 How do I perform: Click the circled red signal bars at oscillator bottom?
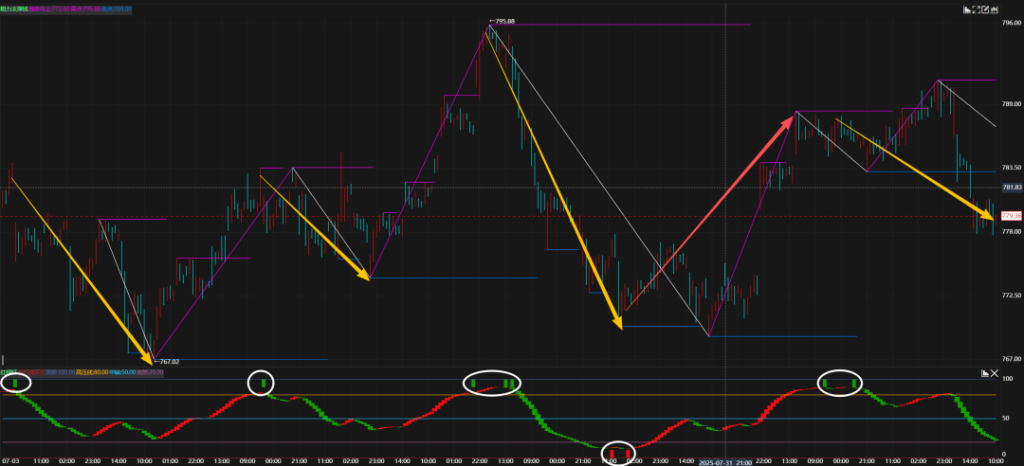point(619,453)
